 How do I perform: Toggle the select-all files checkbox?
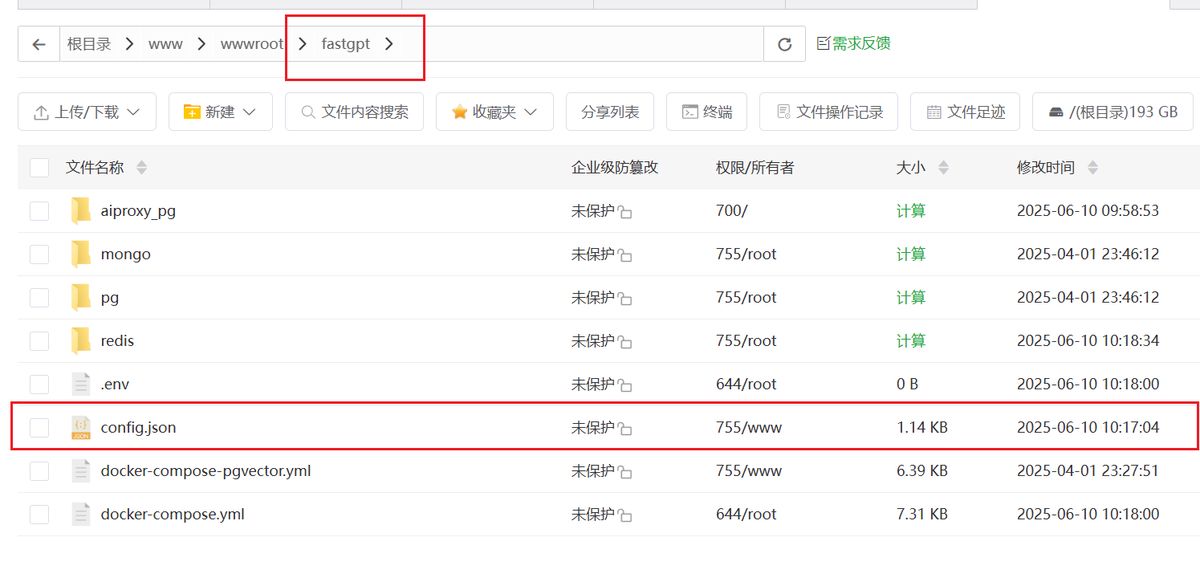39,168
